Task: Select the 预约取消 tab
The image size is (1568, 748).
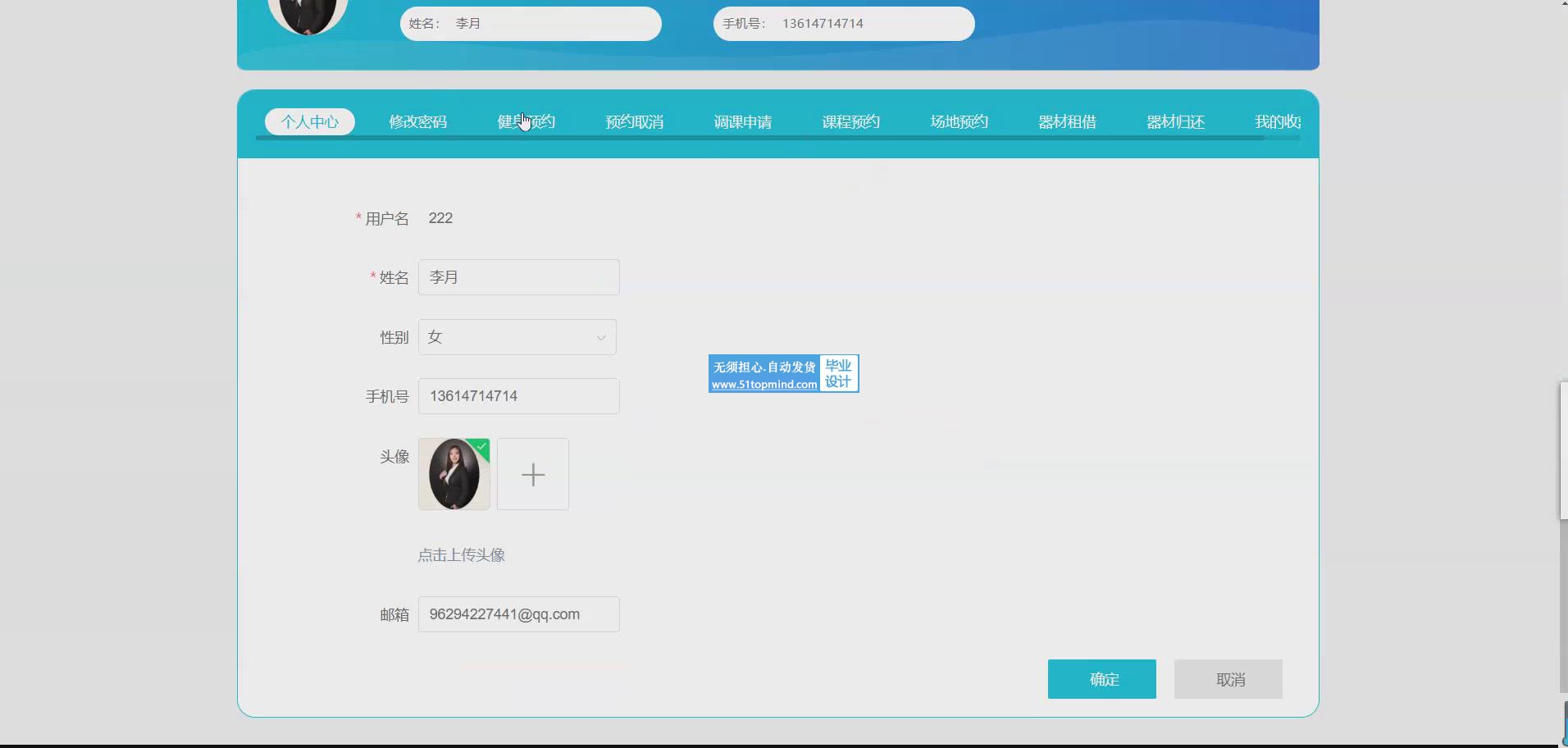Action: (634, 122)
